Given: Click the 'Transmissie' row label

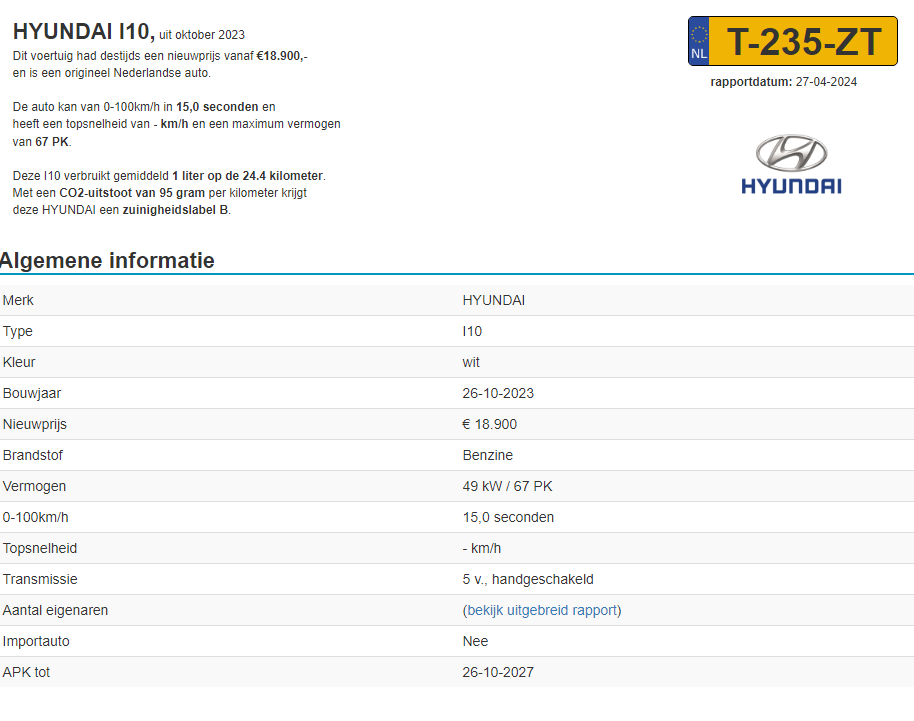Looking at the screenshot, I should point(40,579).
